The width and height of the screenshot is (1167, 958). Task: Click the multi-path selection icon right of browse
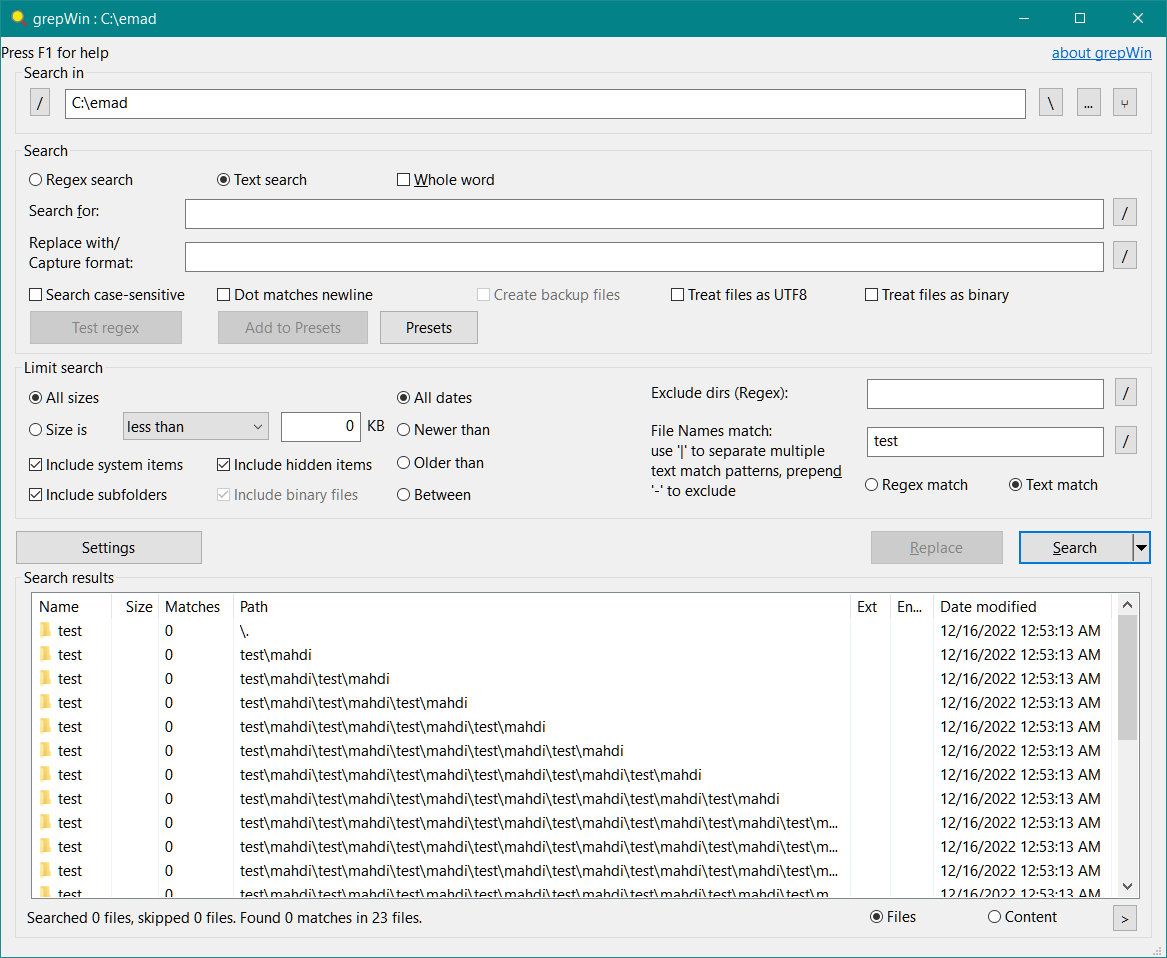pos(1124,102)
